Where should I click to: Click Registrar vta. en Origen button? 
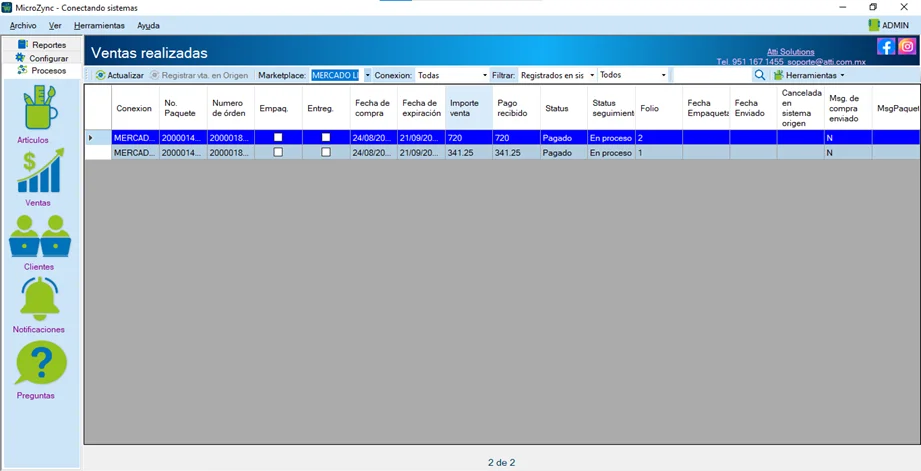[199, 75]
